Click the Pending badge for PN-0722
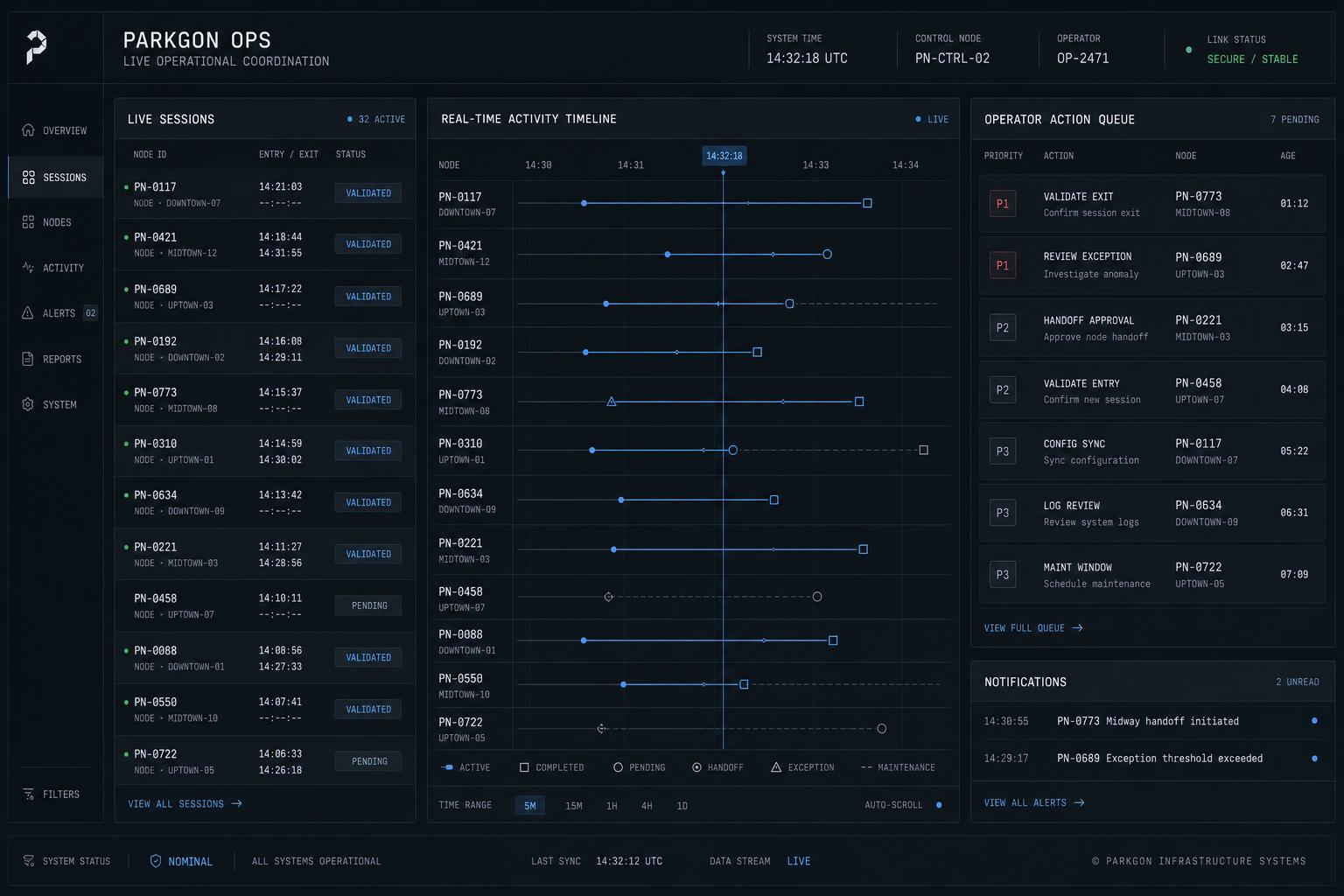 368,761
